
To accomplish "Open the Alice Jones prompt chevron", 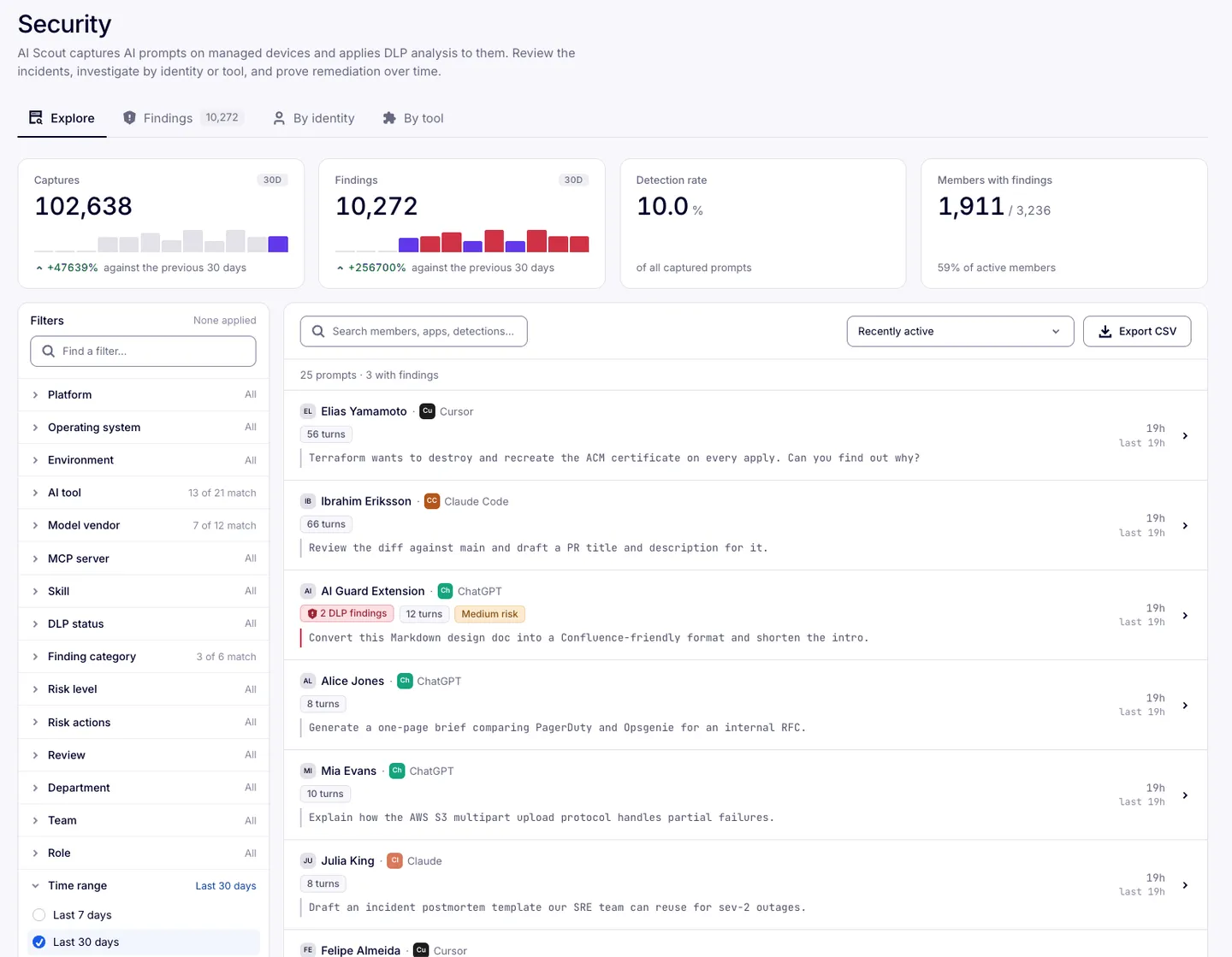I will tap(1185, 706).
